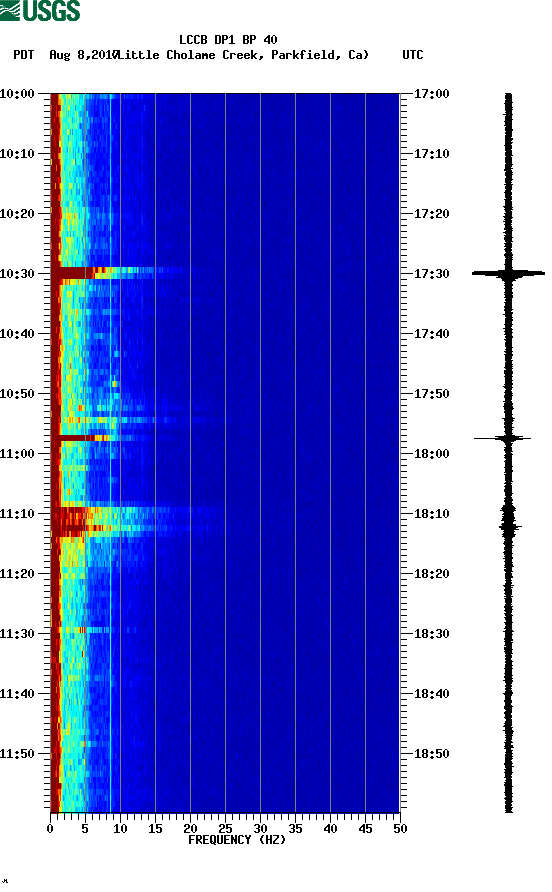Click the '5' frequency axis label
552x892 pixels.
coord(85,829)
